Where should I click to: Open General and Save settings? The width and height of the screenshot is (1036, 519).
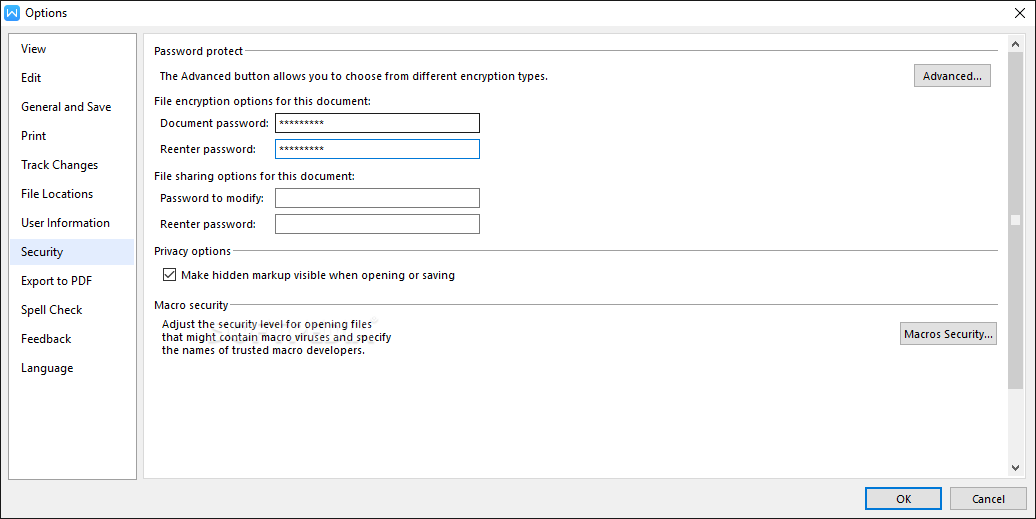71,107
